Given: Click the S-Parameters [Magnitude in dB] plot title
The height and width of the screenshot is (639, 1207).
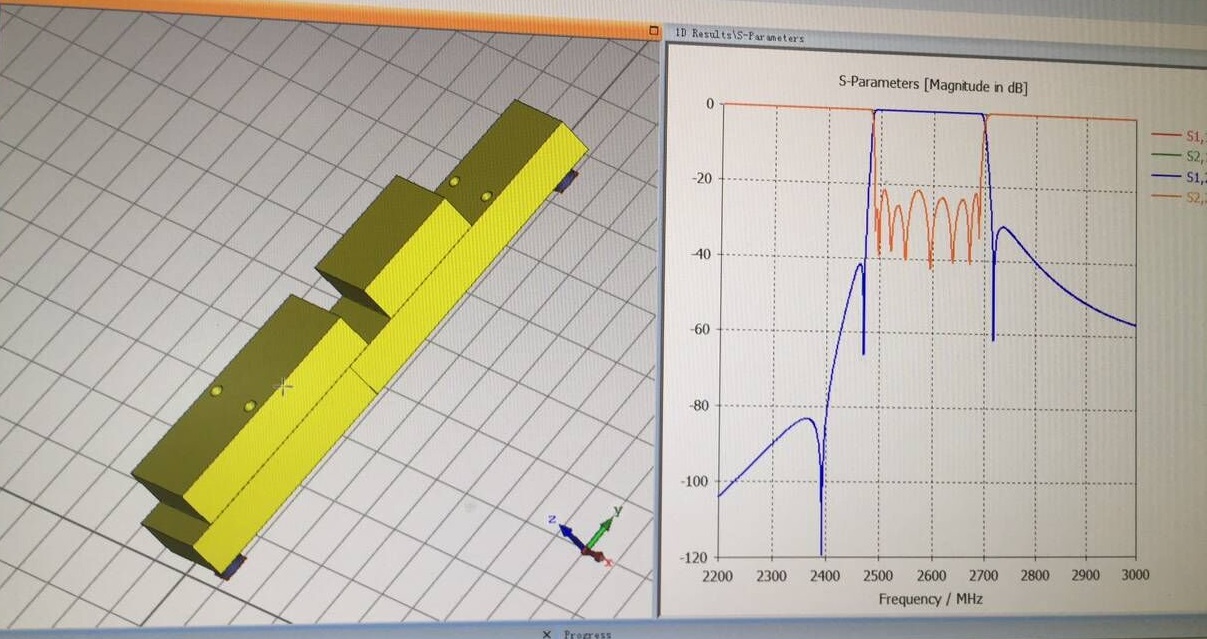Looking at the screenshot, I should [x=932, y=85].
